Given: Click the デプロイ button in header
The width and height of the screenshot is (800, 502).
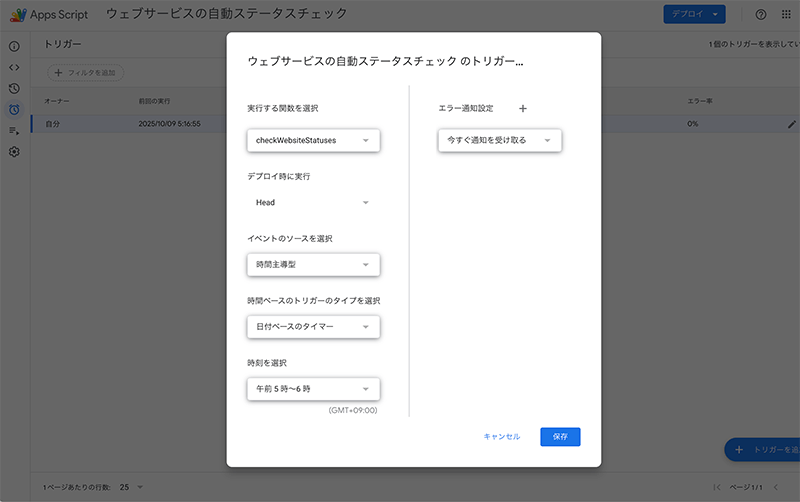Looking at the screenshot, I should click(694, 14).
